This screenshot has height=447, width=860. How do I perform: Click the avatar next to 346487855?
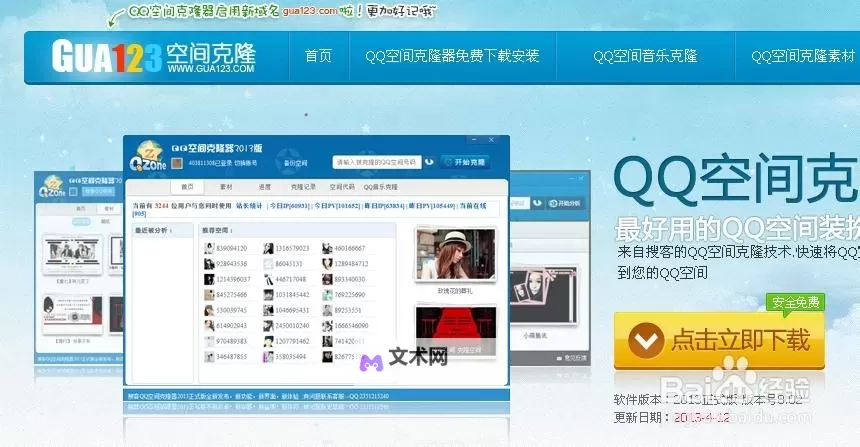point(209,357)
